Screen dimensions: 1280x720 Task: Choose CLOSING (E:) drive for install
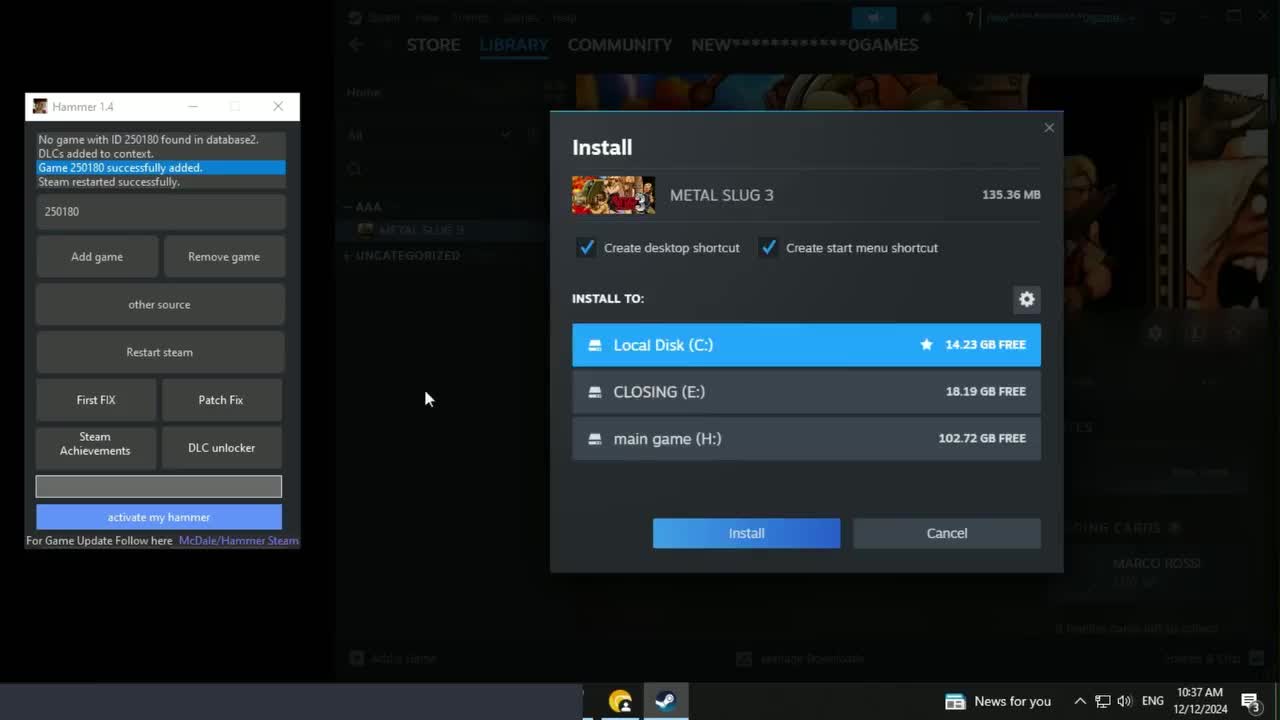(806, 392)
